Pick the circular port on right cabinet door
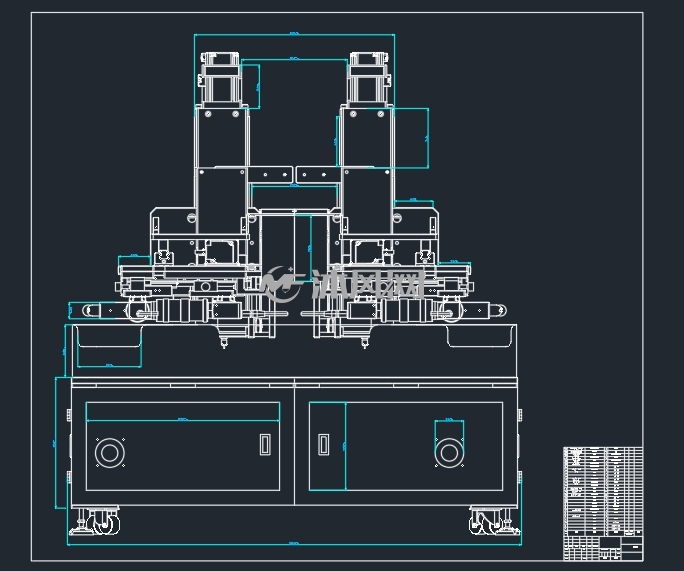Screen dimensions: 684x571 (449, 453)
